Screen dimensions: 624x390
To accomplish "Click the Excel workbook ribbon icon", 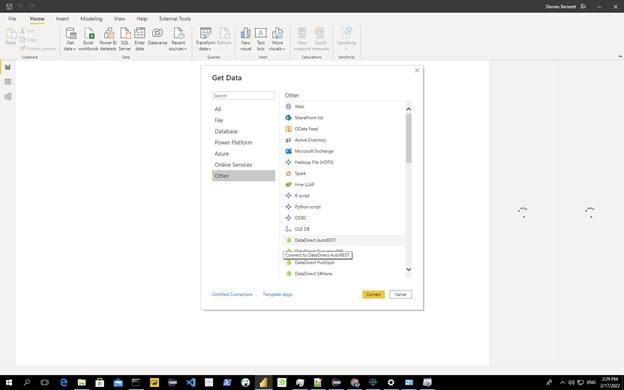I will point(88,39).
